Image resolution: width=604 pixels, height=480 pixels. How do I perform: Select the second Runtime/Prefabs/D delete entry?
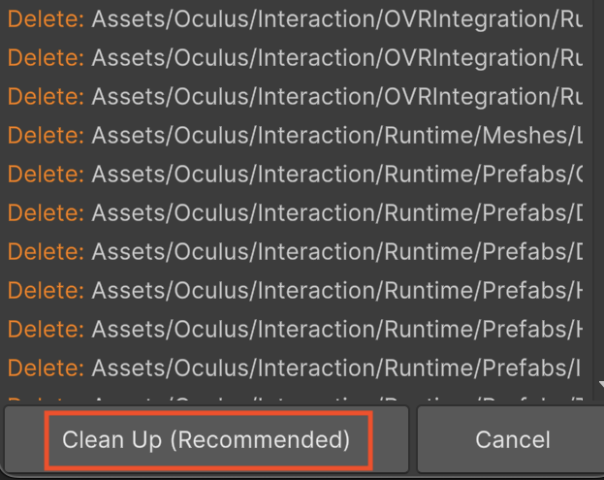[x=295, y=252]
